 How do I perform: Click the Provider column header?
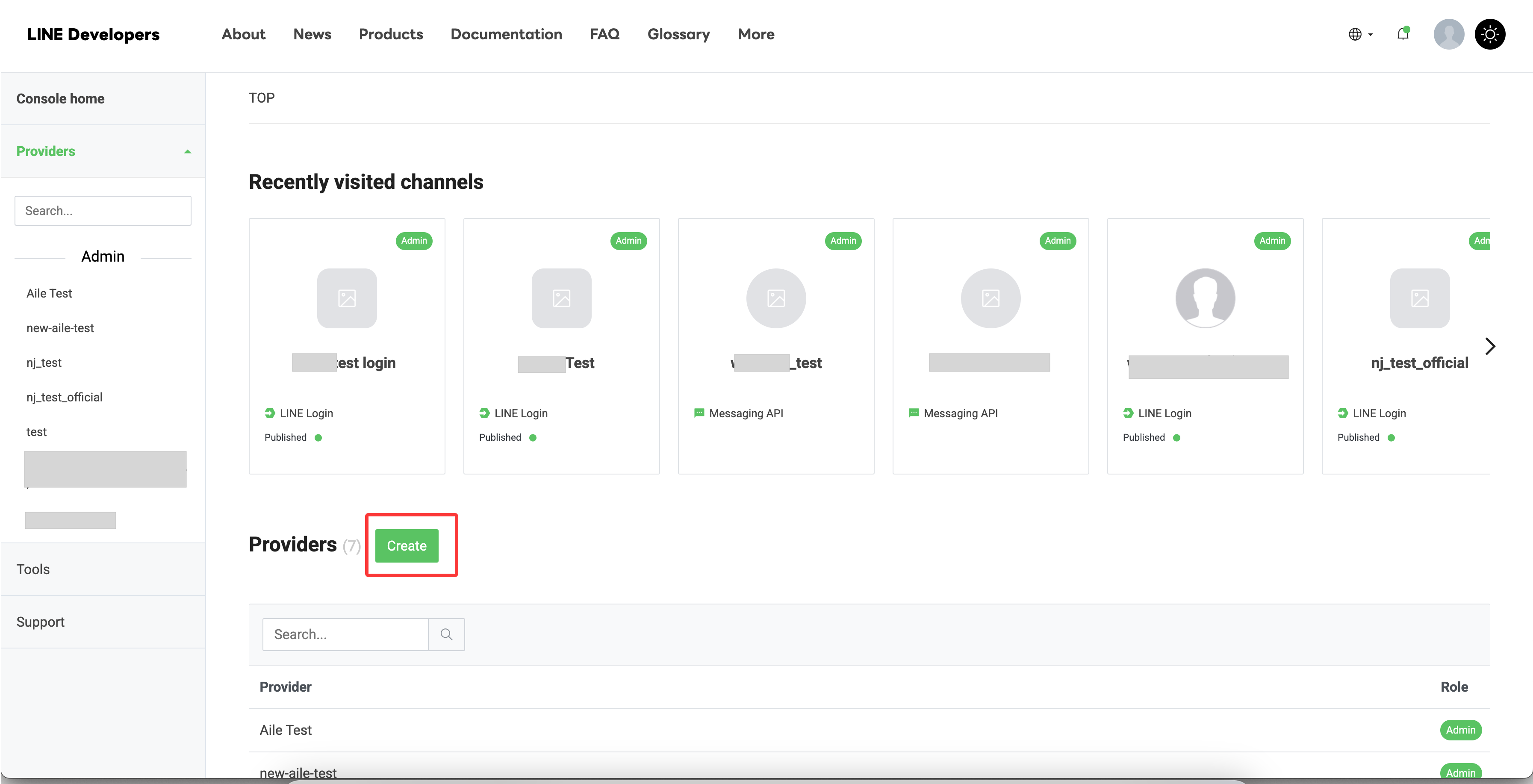(x=285, y=687)
